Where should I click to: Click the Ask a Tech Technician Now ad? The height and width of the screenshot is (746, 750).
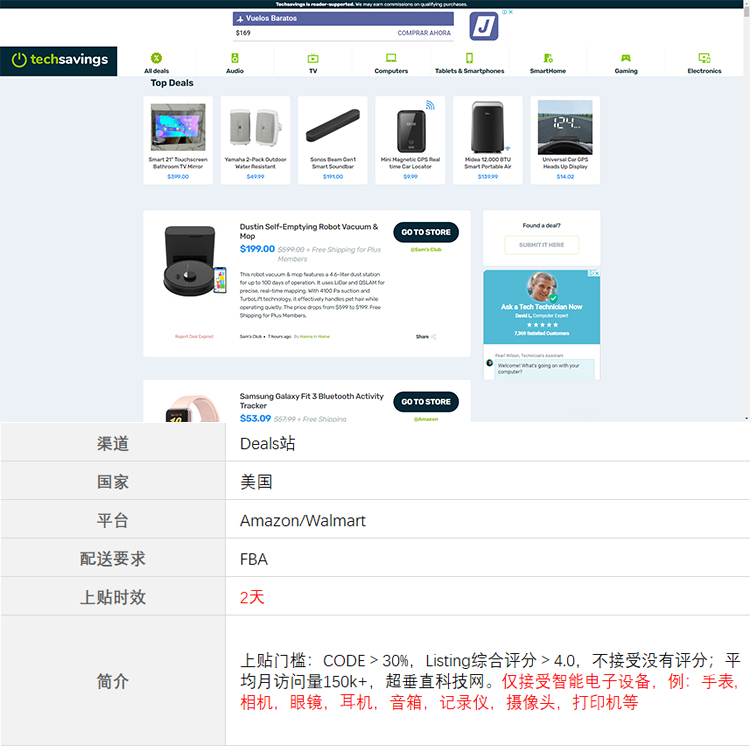pos(541,307)
